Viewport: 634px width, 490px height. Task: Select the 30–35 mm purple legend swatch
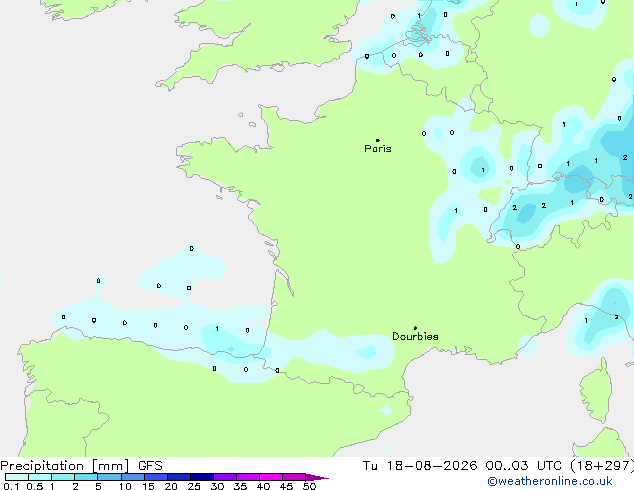click(224, 477)
